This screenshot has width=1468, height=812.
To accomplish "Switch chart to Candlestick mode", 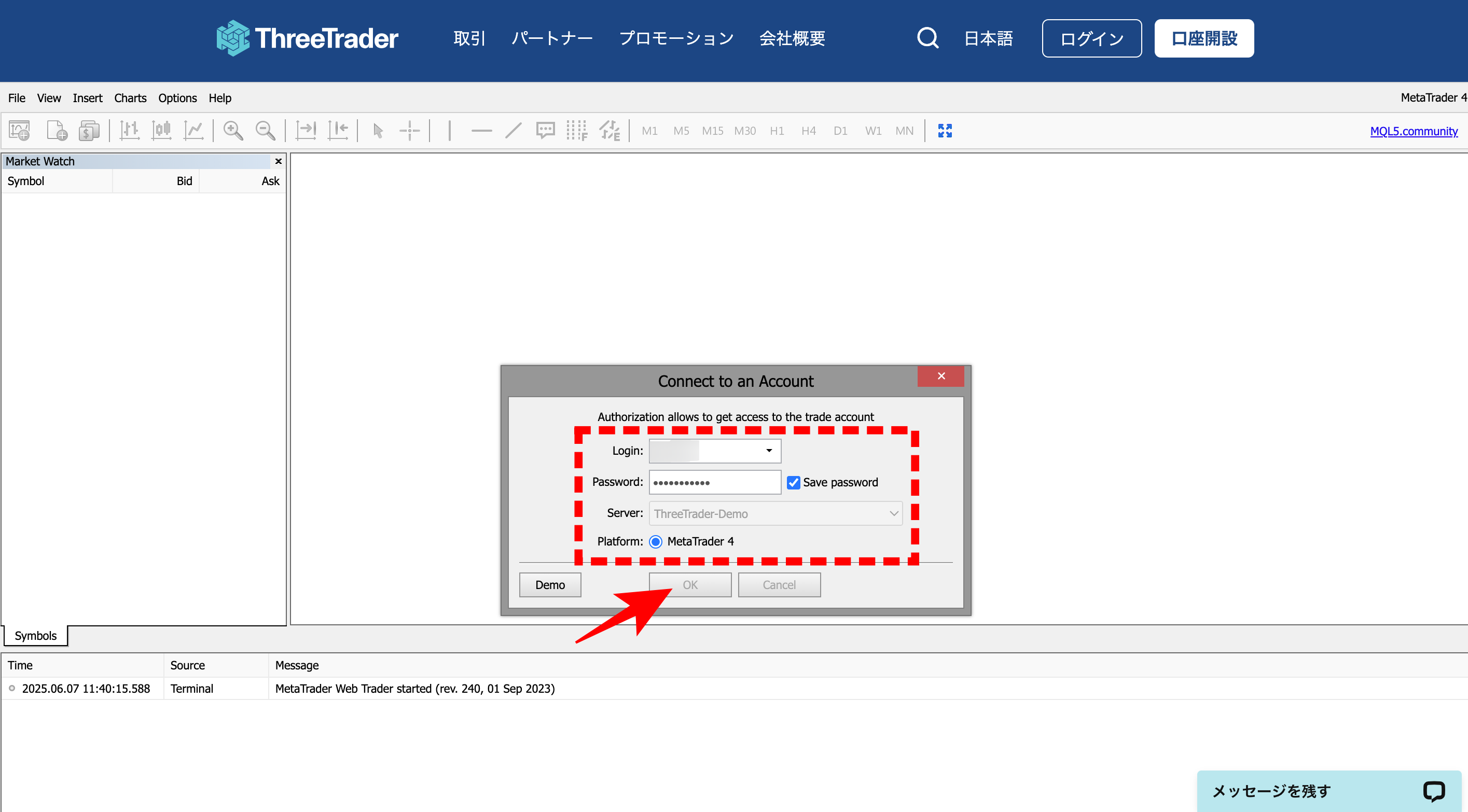I will 161,131.
